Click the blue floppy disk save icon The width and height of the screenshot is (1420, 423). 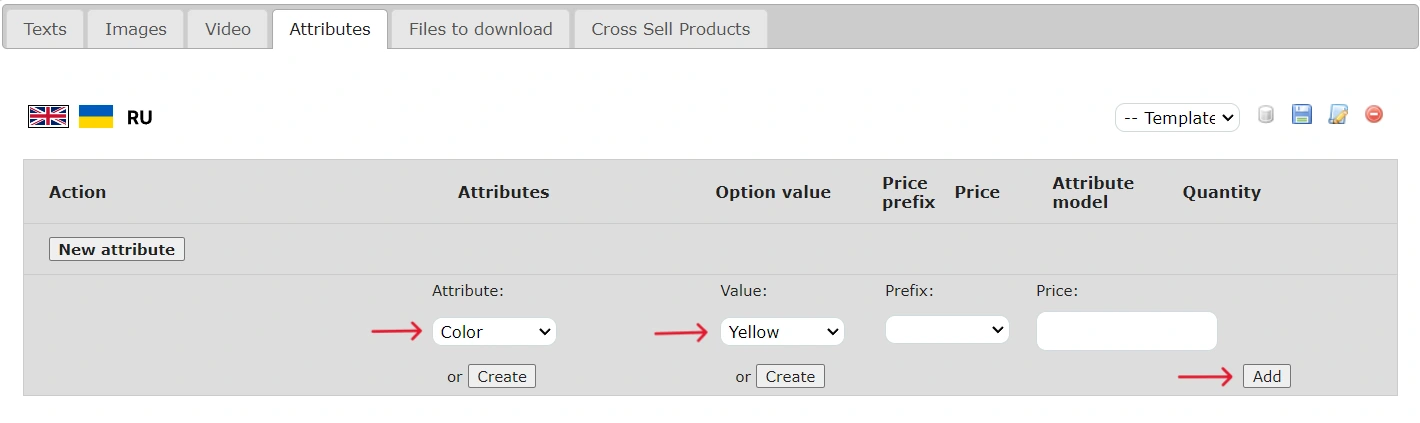[x=1301, y=115]
